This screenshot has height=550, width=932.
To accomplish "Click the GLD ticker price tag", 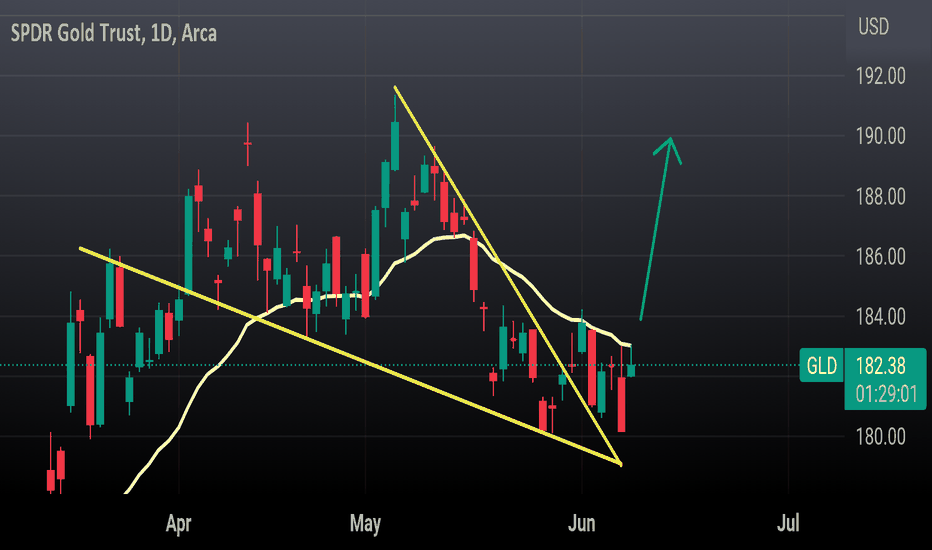I will point(821,365).
